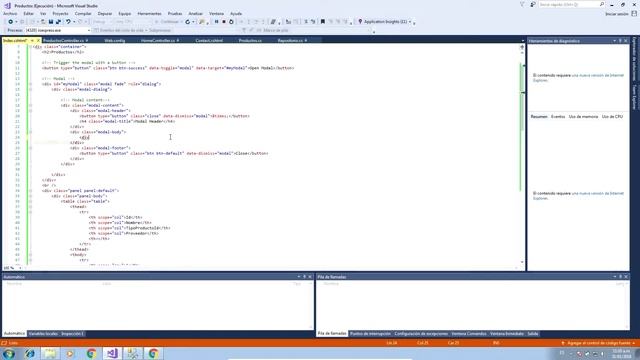Screen dimensions: 640x360
Task: Open Variables locales tab
Action: click(x=43, y=334)
